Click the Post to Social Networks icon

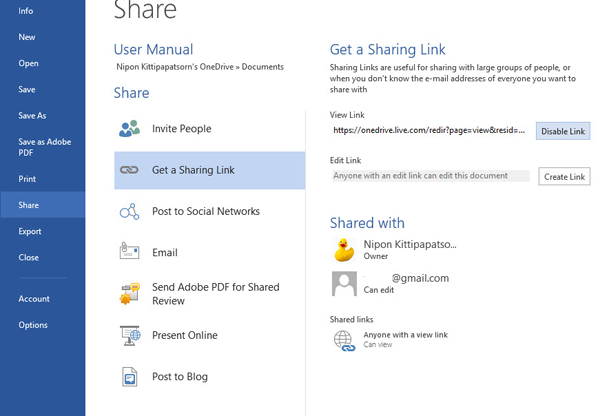129,211
